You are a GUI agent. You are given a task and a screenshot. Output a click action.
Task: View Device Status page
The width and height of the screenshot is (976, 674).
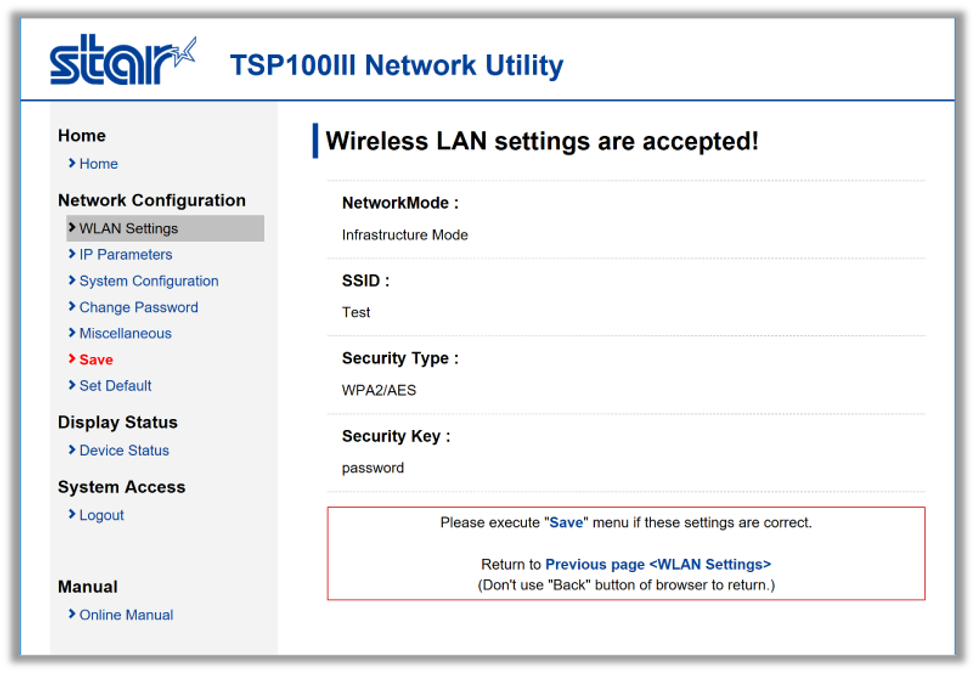coord(124,451)
